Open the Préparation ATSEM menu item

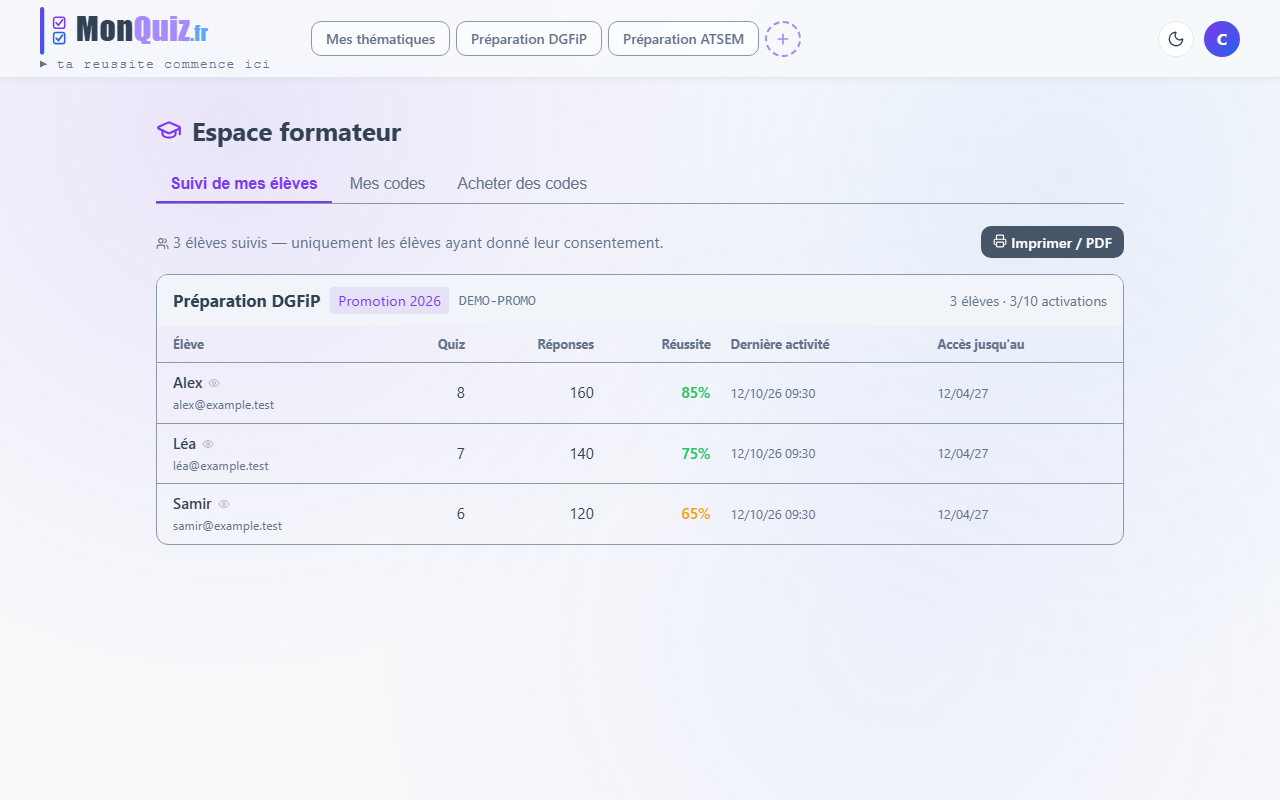(683, 39)
